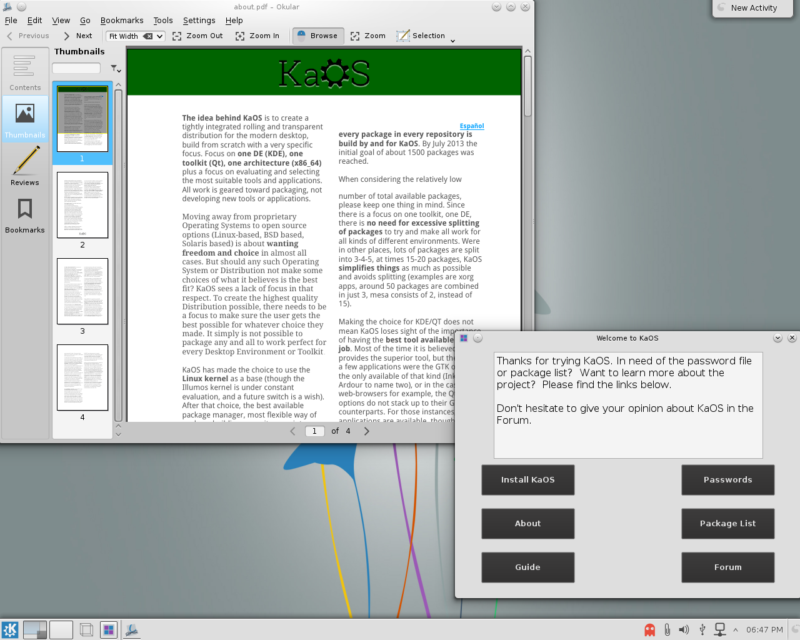This screenshot has width=800, height=640.
Task: Open the Español link in document
Action: point(471,126)
